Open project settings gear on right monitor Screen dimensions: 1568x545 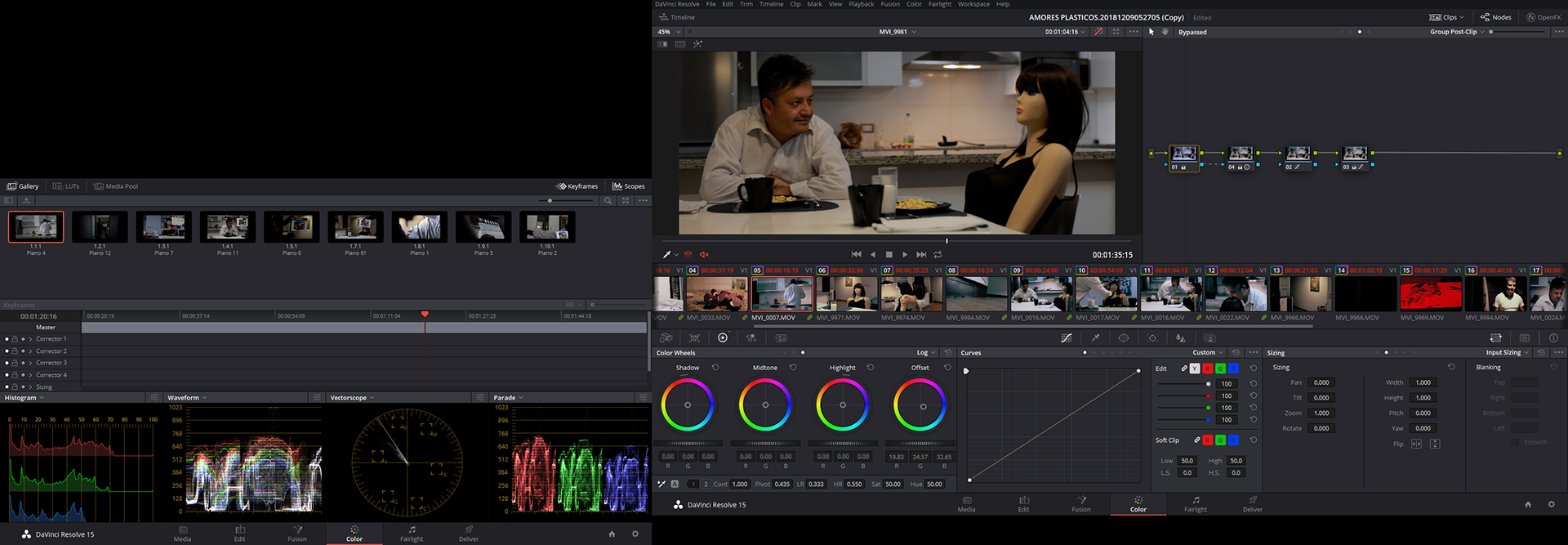[x=1552, y=505]
